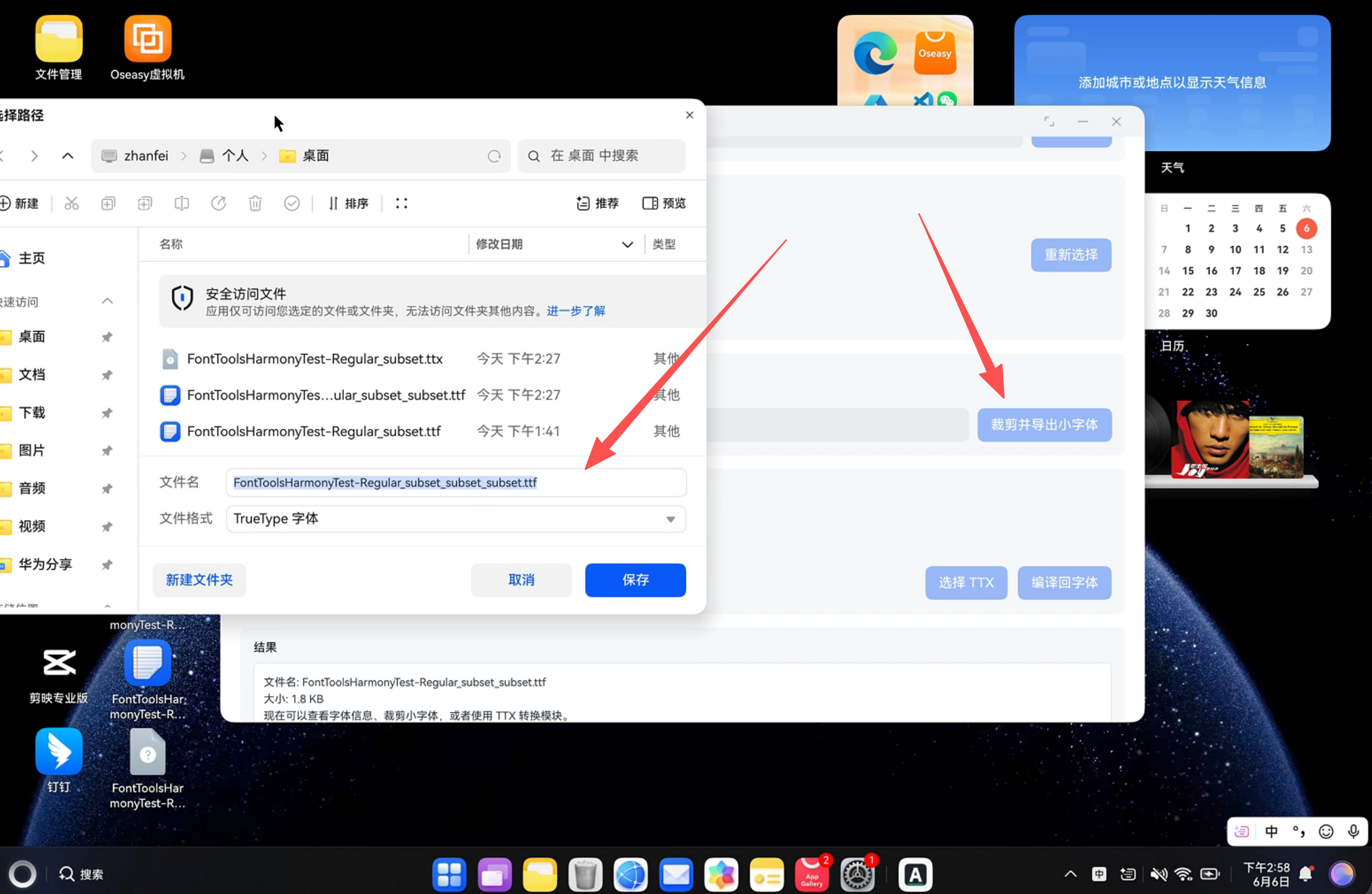The height and width of the screenshot is (894, 1372).
Task: Open the Mail app in the taskbar
Action: (x=676, y=874)
